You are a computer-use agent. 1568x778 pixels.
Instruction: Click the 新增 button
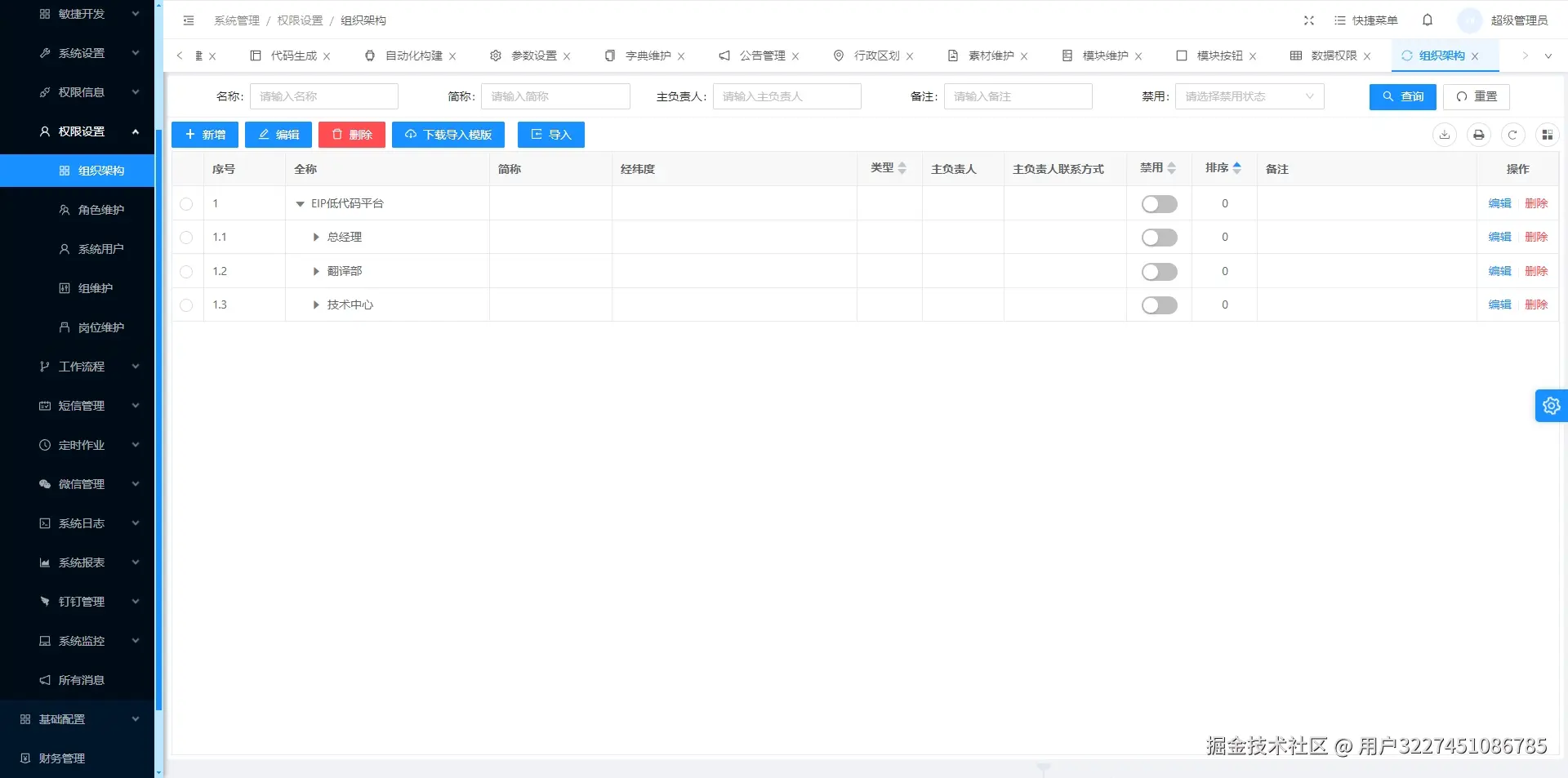click(205, 135)
